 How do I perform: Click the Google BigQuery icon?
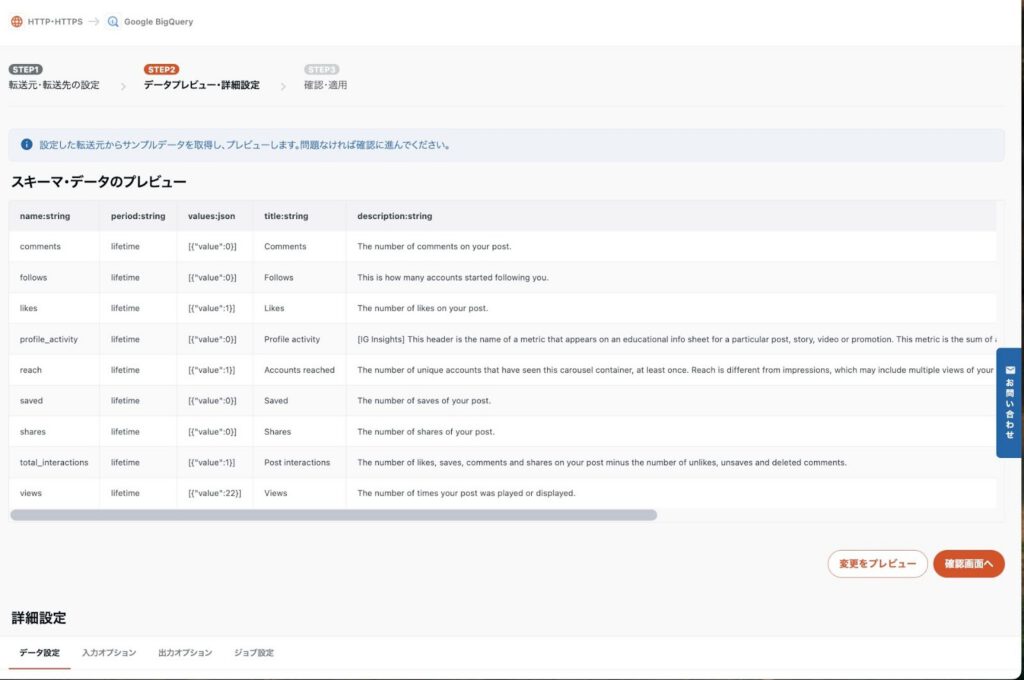click(x=113, y=21)
